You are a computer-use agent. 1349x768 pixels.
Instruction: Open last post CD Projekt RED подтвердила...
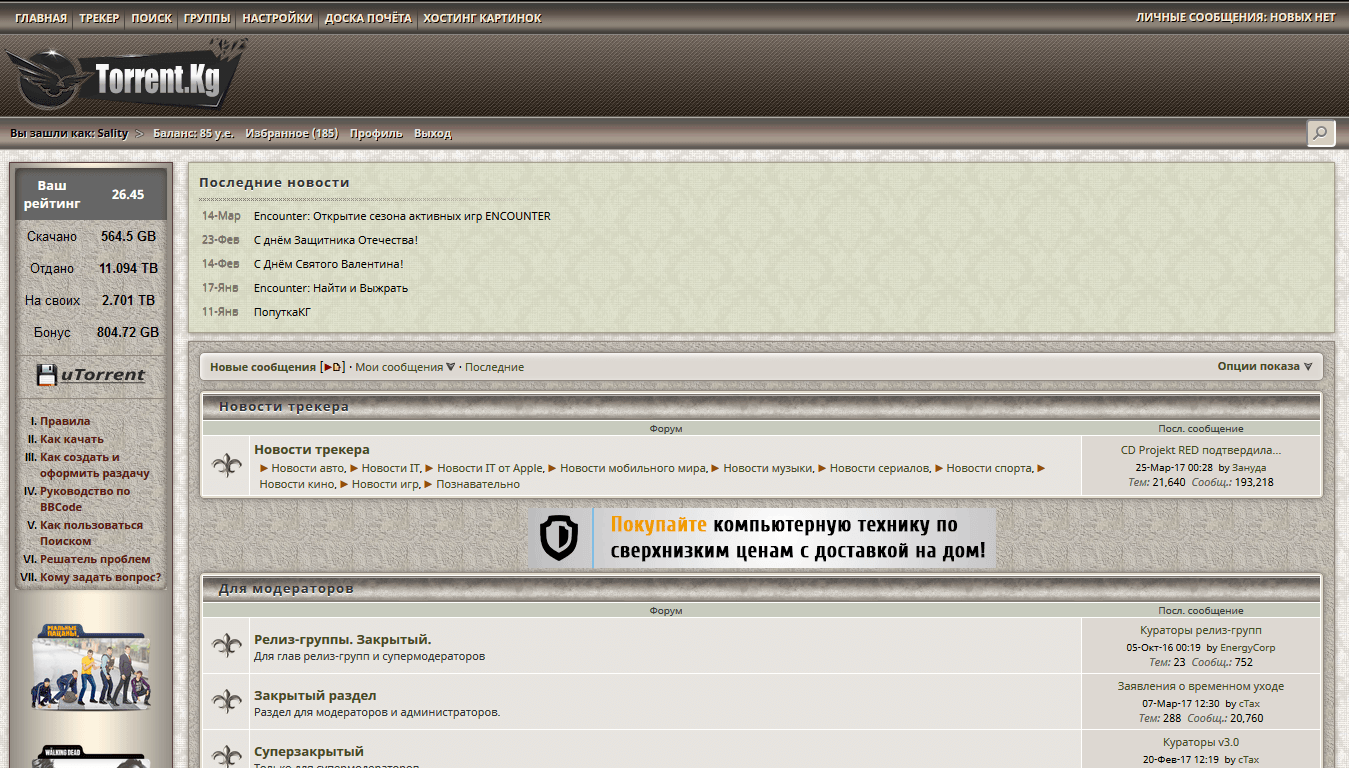coord(1201,450)
